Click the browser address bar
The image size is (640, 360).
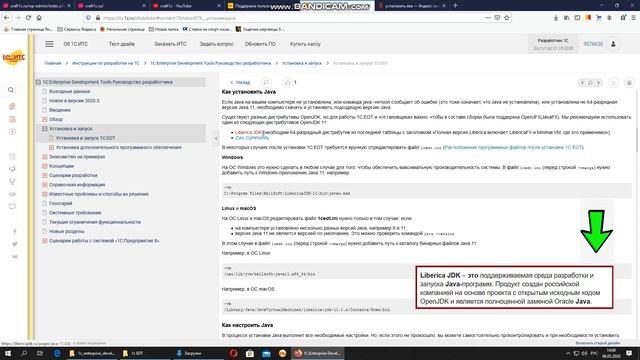[x=286, y=18]
